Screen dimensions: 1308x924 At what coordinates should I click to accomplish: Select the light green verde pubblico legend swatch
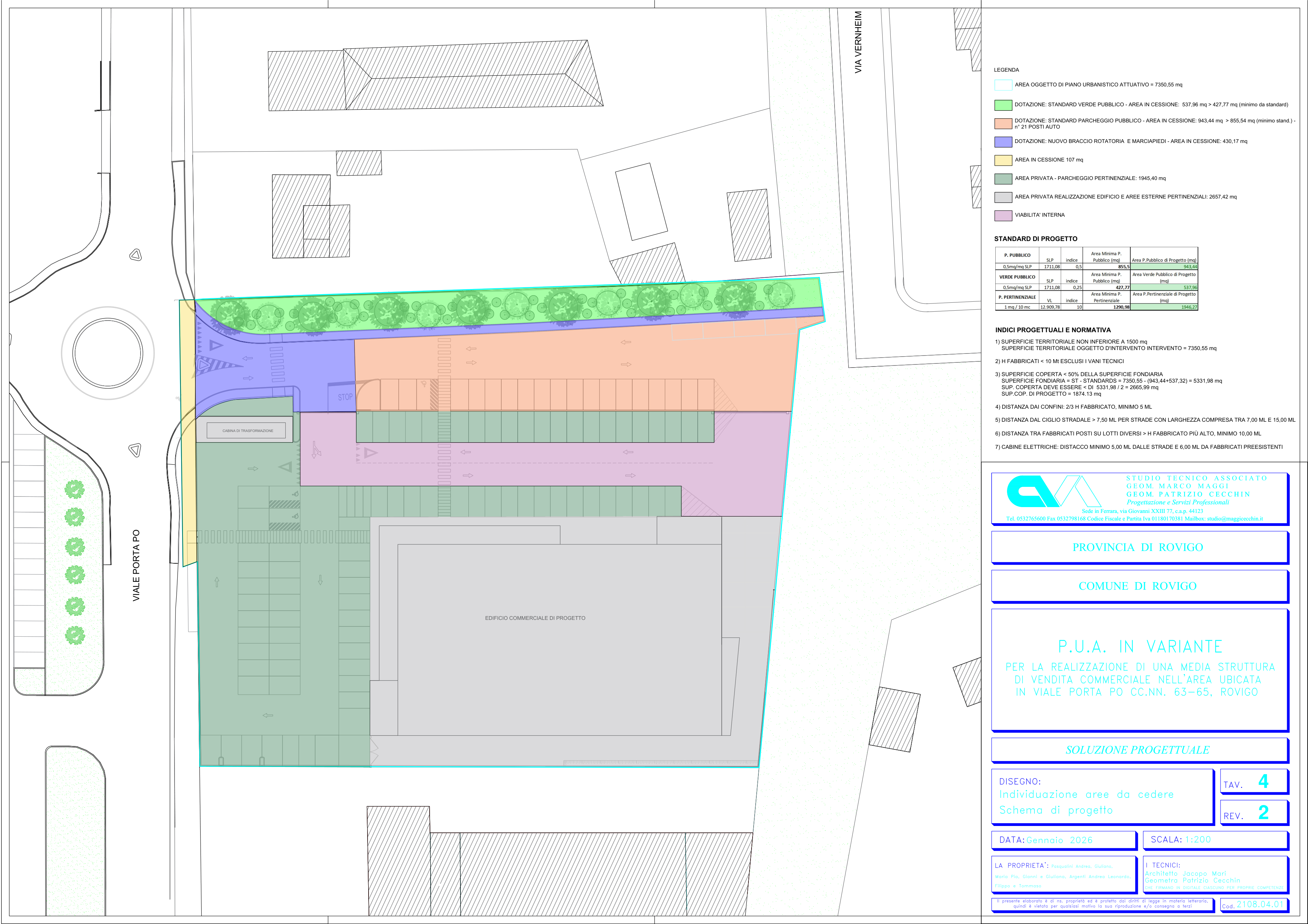pos(1003,105)
